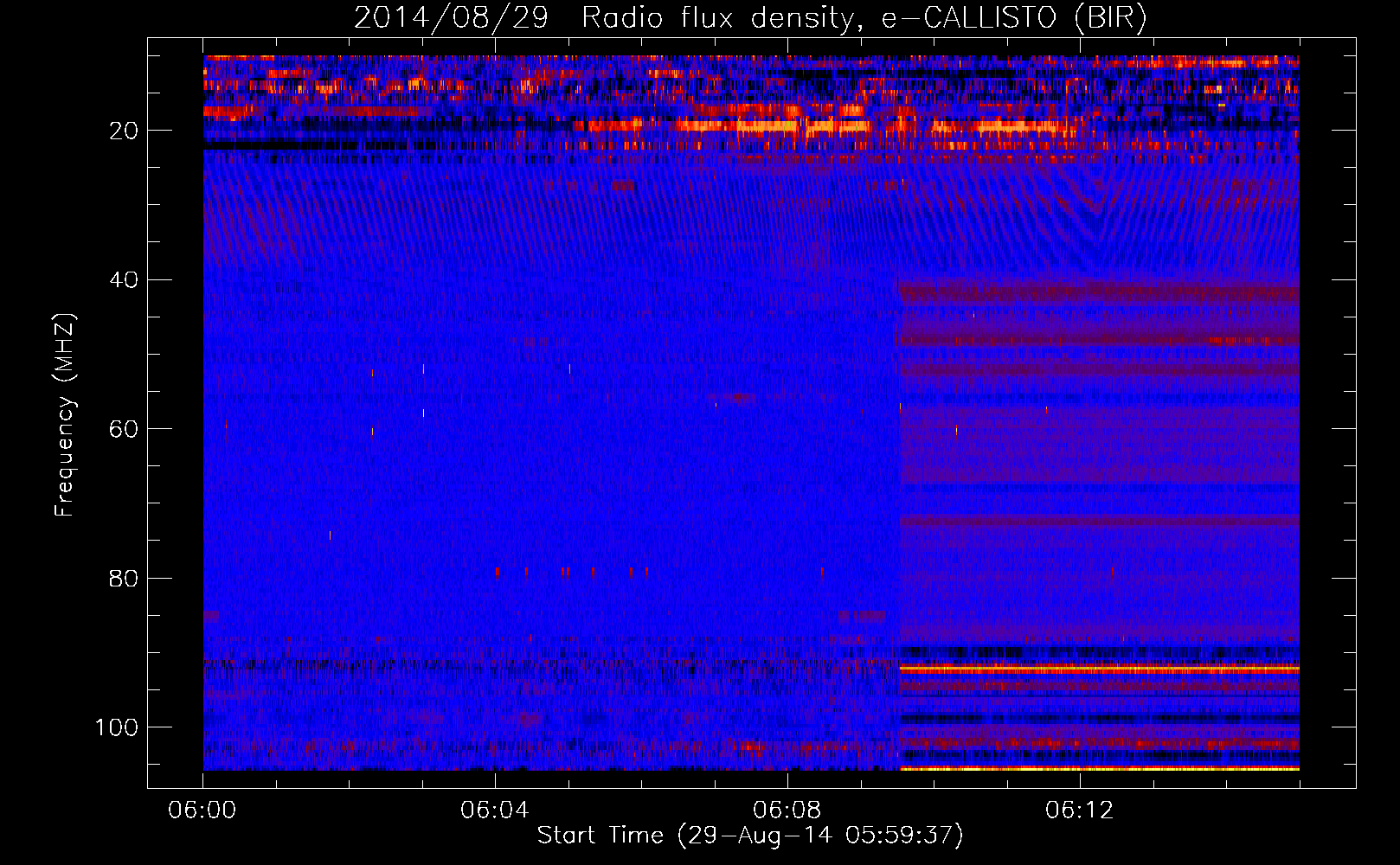Click the 100 MHz frequency tick label
The width and height of the screenshot is (1400, 865).
(x=117, y=727)
